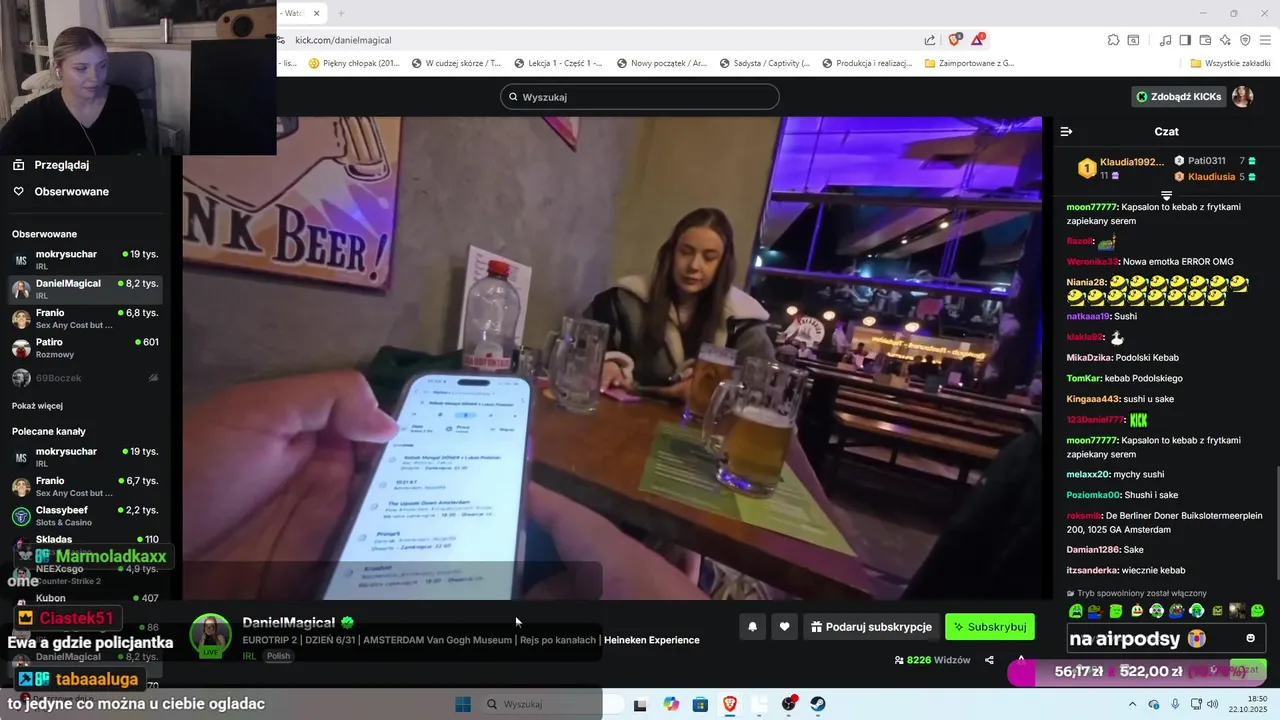Click the Subskrybuj button
This screenshot has height=720, width=1280.
point(990,627)
